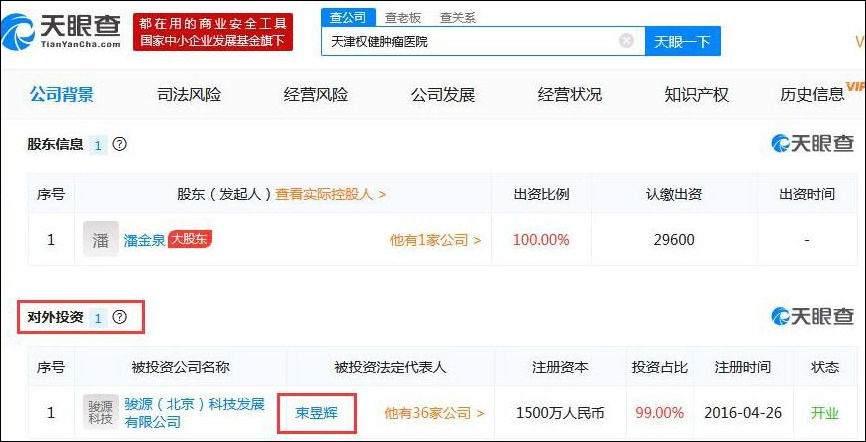
Task: Open legal representative 束昱辉 profile link
Action: coord(317,413)
